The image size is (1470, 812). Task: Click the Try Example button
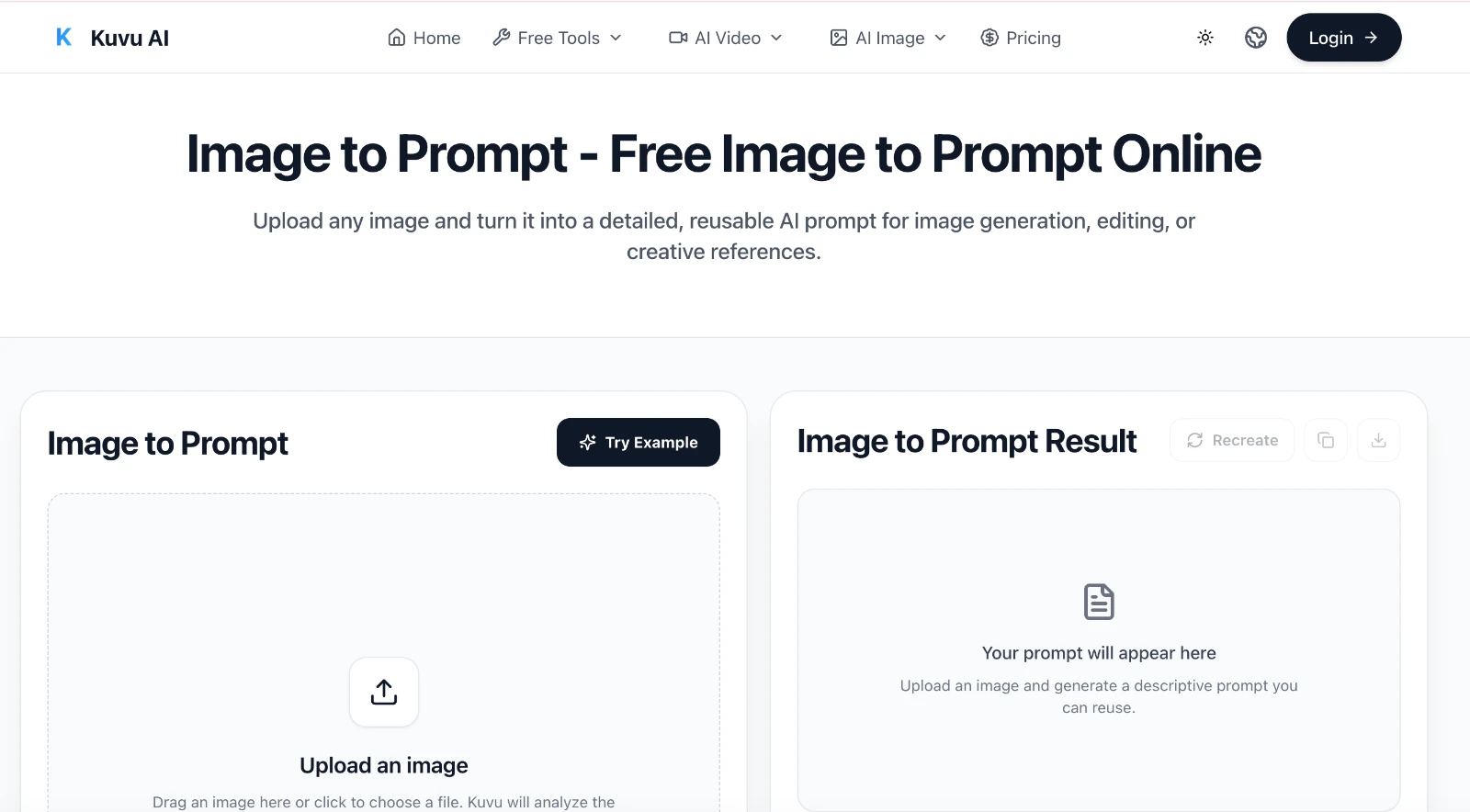pyautogui.click(x=638, y=443)
